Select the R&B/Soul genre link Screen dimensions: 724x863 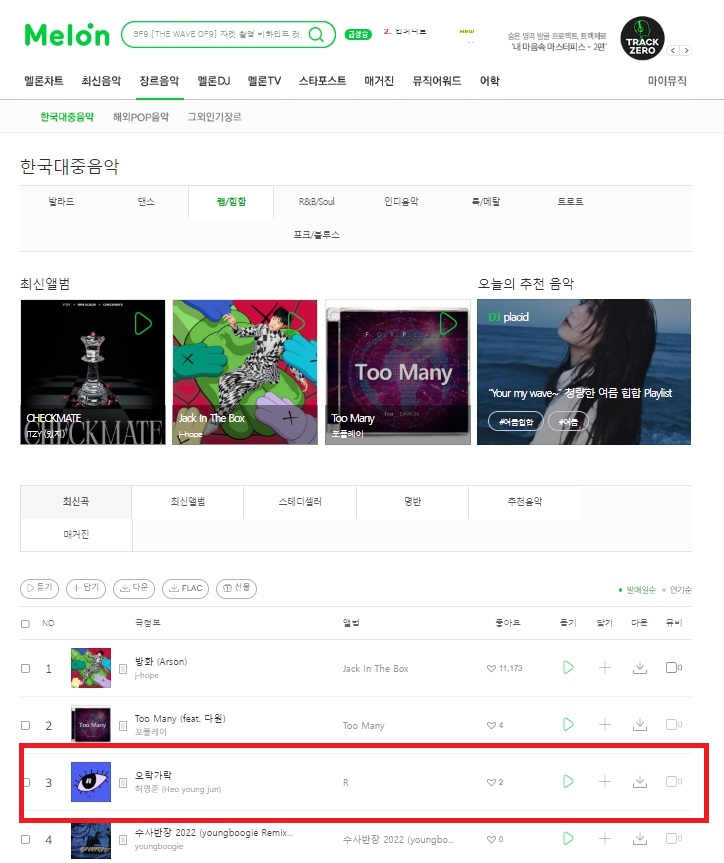(317, 201)
